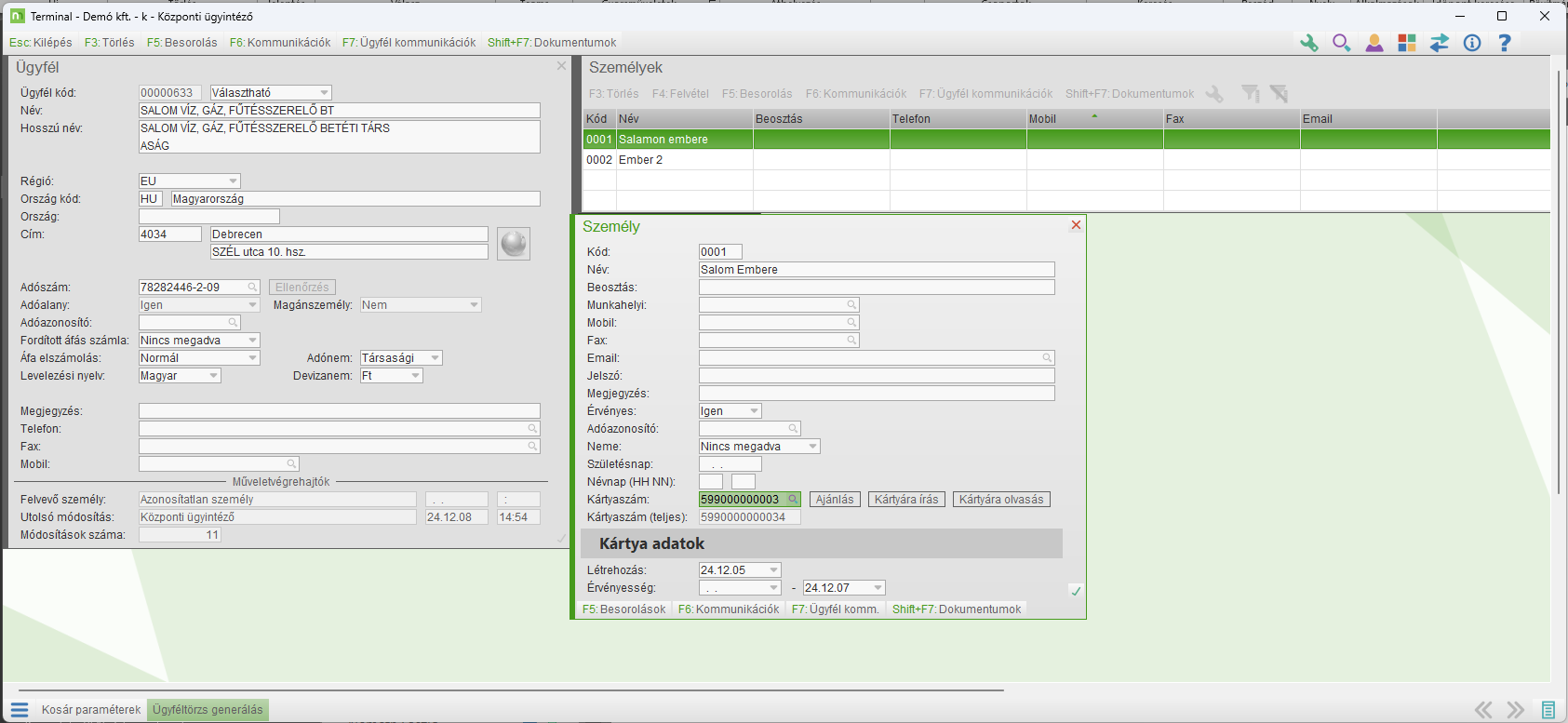
Task: Select F5: Besorolás in the top menu
Action: tap(181, 43)
